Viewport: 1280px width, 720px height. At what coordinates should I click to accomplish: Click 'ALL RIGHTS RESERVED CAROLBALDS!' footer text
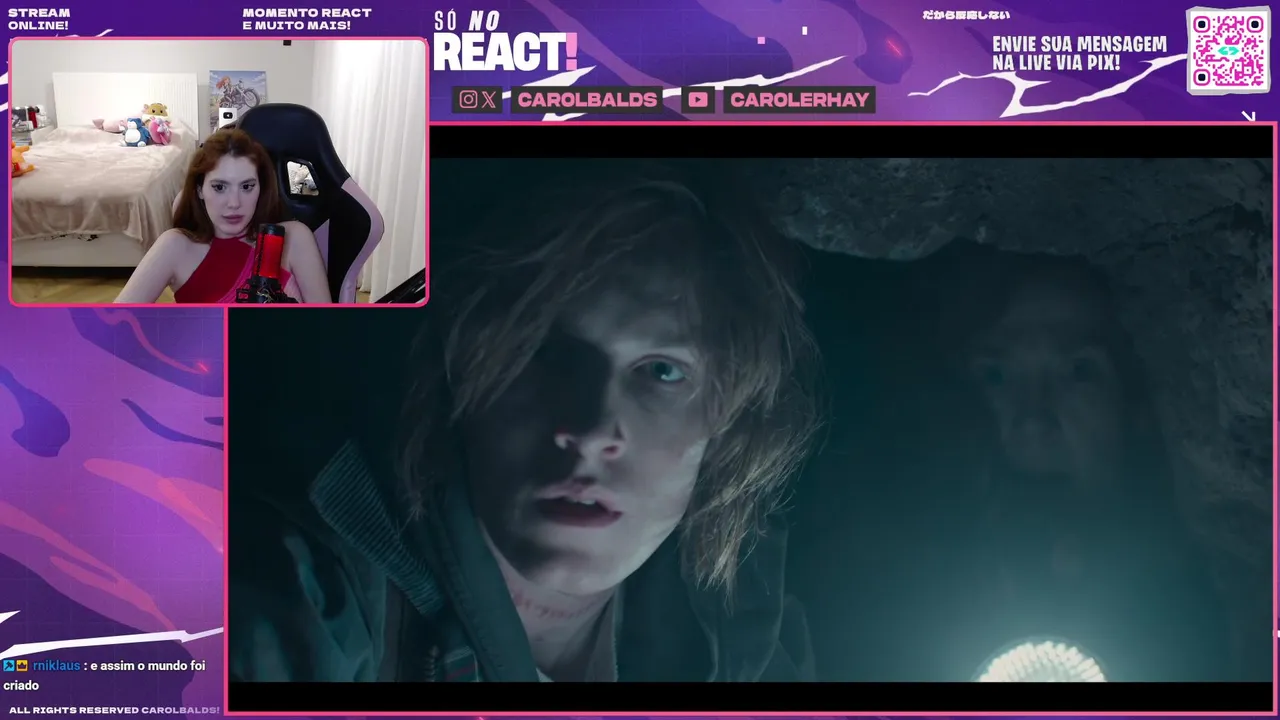pos(114,710)
